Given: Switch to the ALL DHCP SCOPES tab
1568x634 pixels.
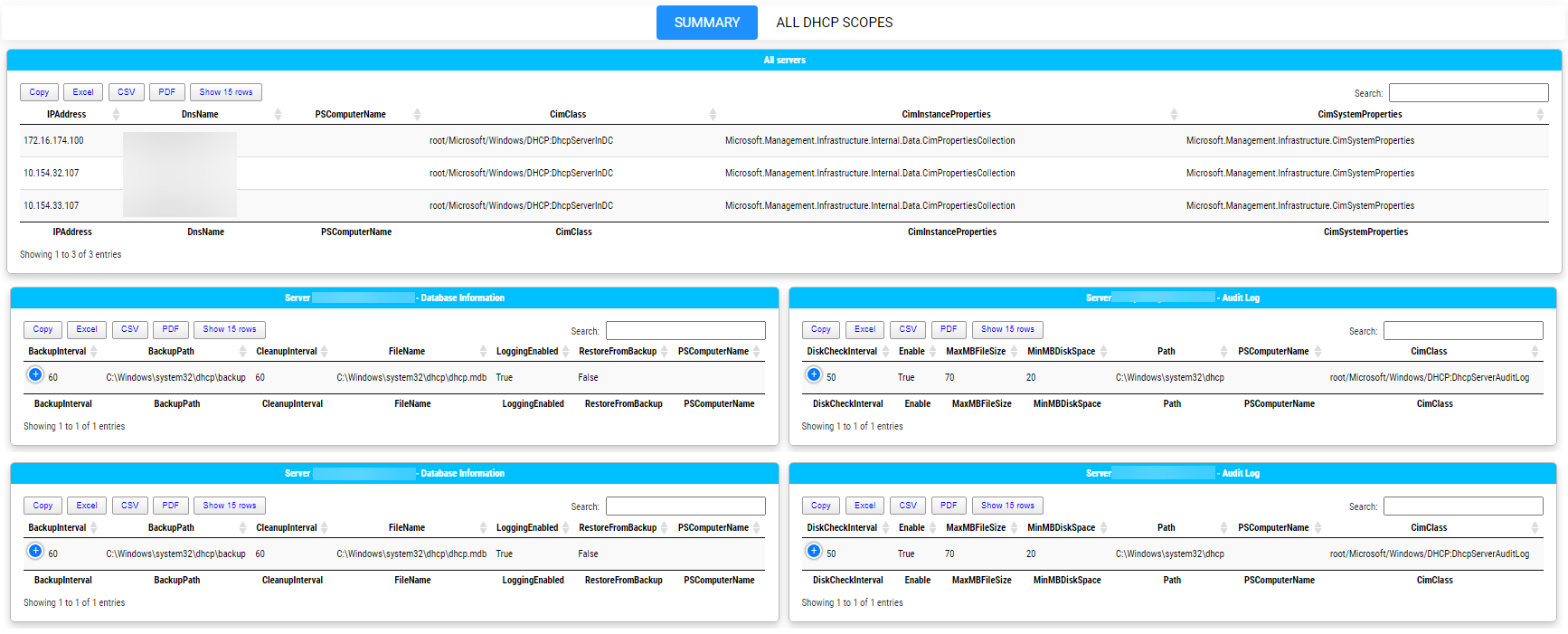Looking at the screenshot, I should point(834,23).
